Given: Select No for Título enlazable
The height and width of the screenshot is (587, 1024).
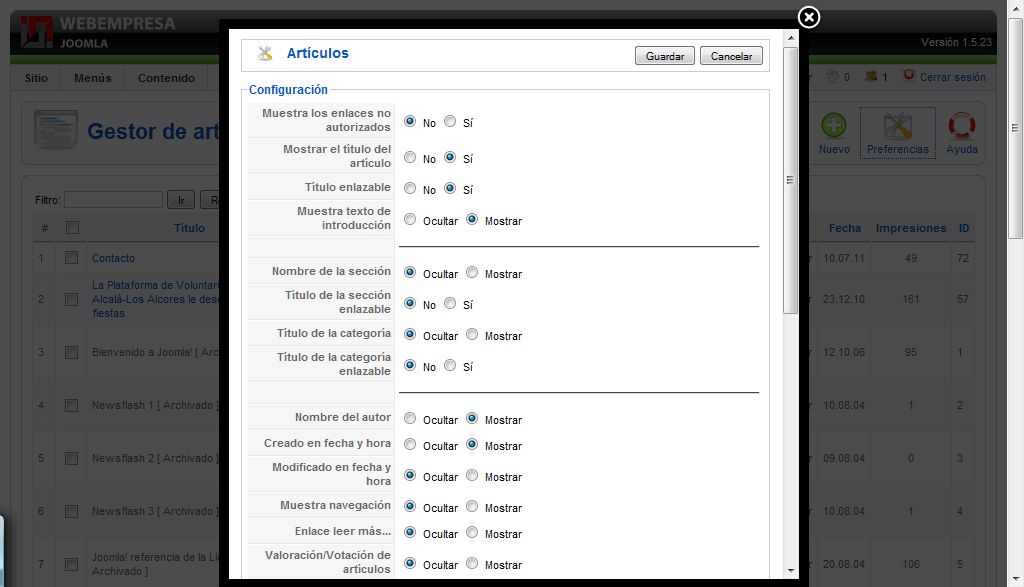Looking at the screenshot, I should click(410, 189).
